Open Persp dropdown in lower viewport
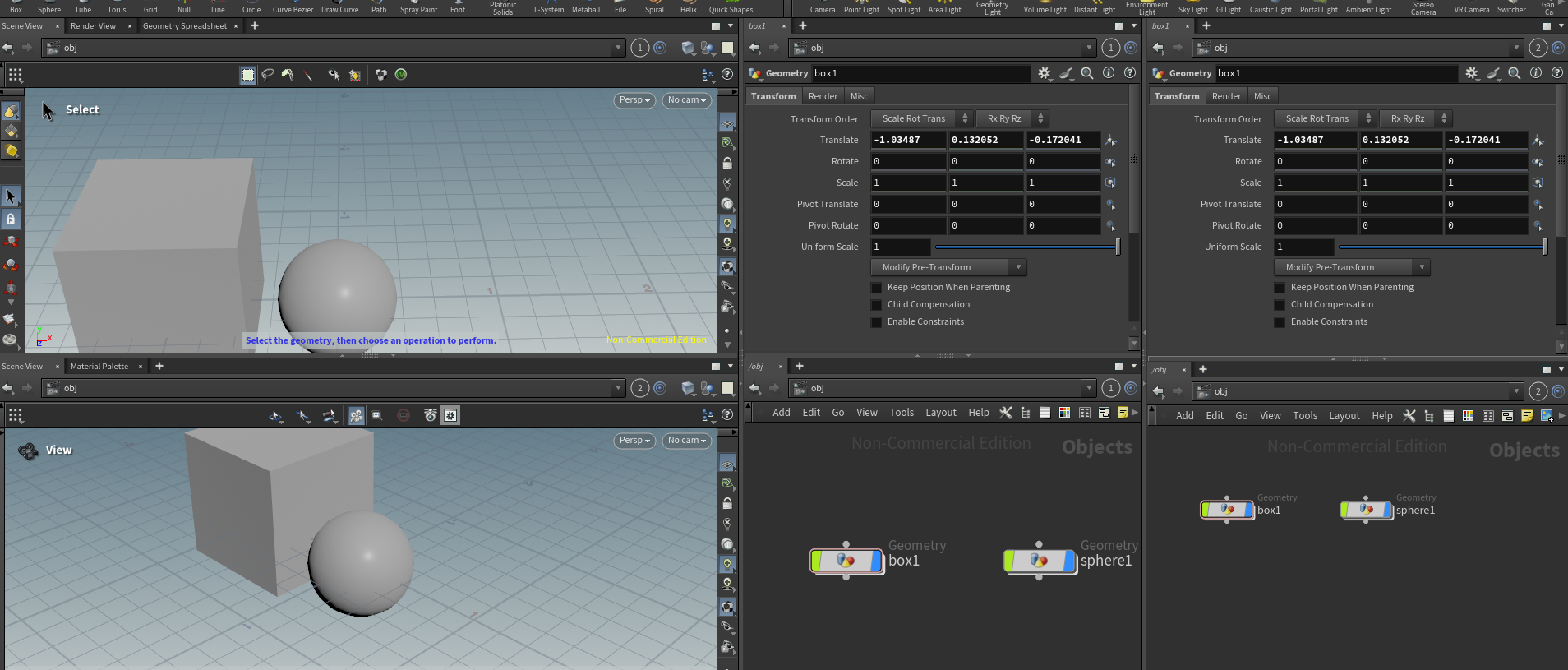The height and width of the screenshot is (670, 1568). (x=634, y=441)
